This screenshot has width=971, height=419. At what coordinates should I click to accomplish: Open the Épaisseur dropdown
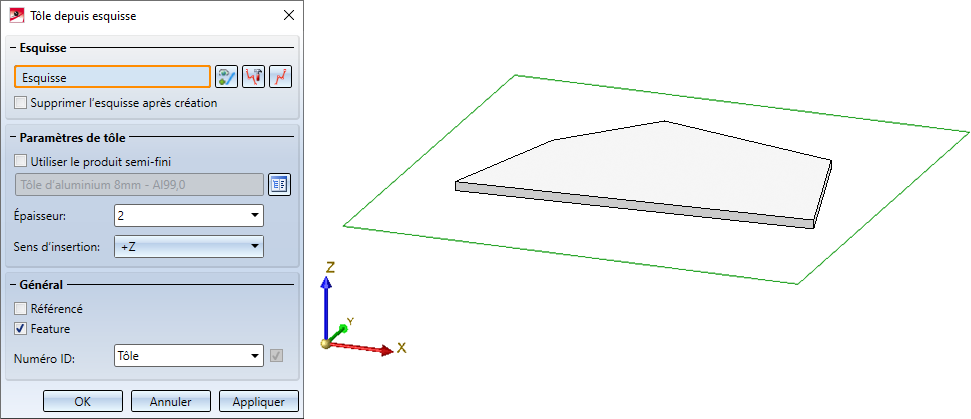tap(254, 215)
